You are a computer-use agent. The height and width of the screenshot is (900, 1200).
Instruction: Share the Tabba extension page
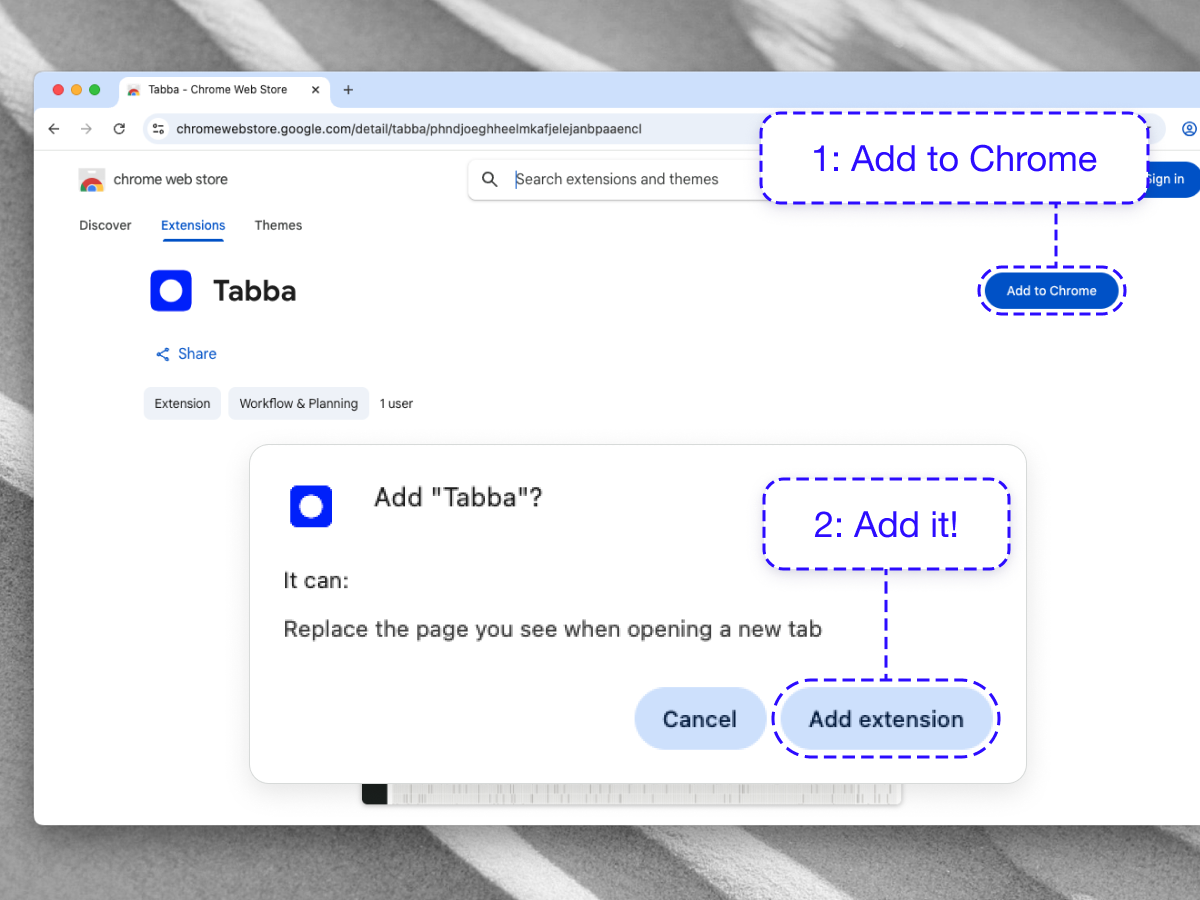coord(186,353)
